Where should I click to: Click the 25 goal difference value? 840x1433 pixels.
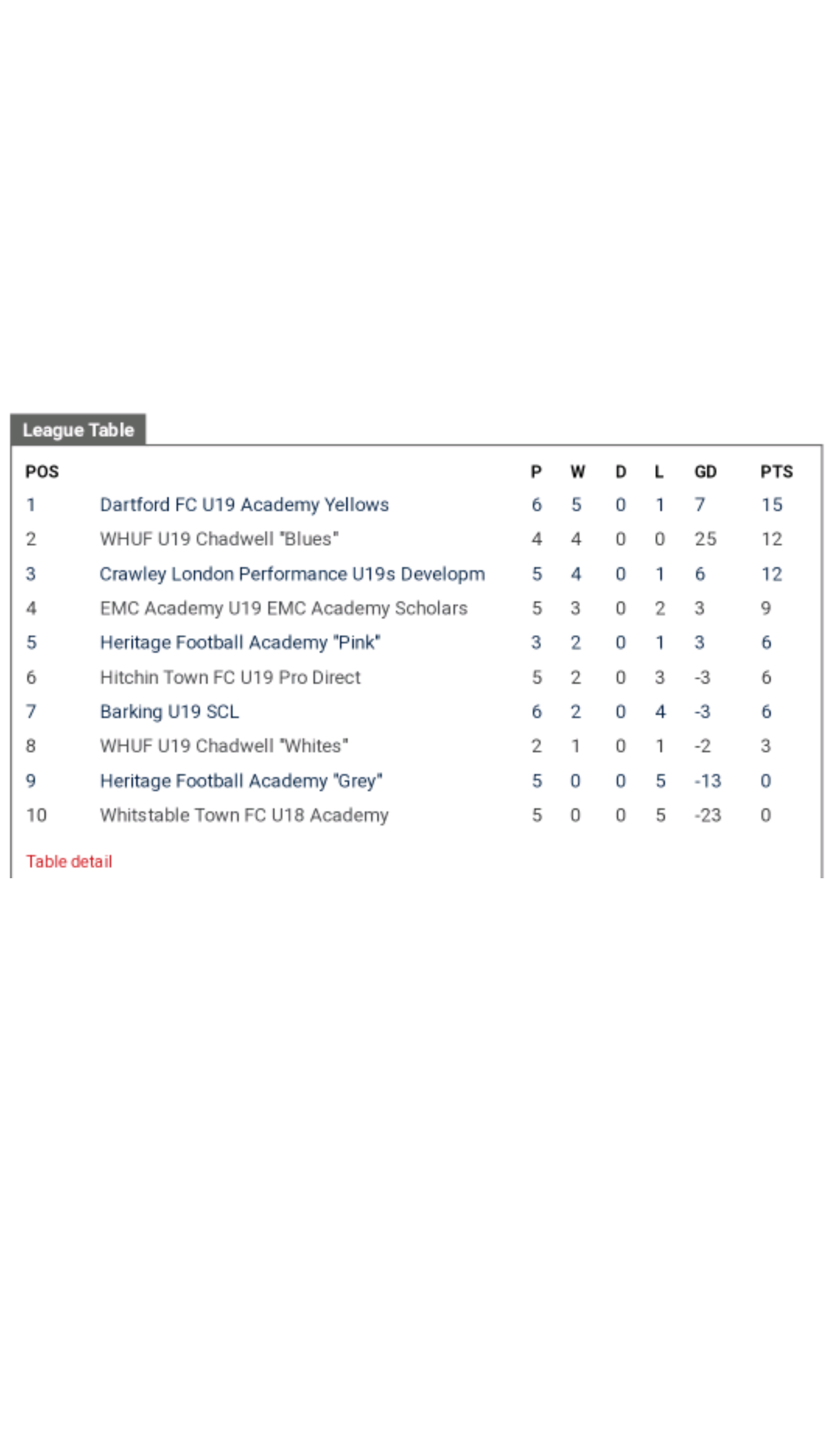705,539
